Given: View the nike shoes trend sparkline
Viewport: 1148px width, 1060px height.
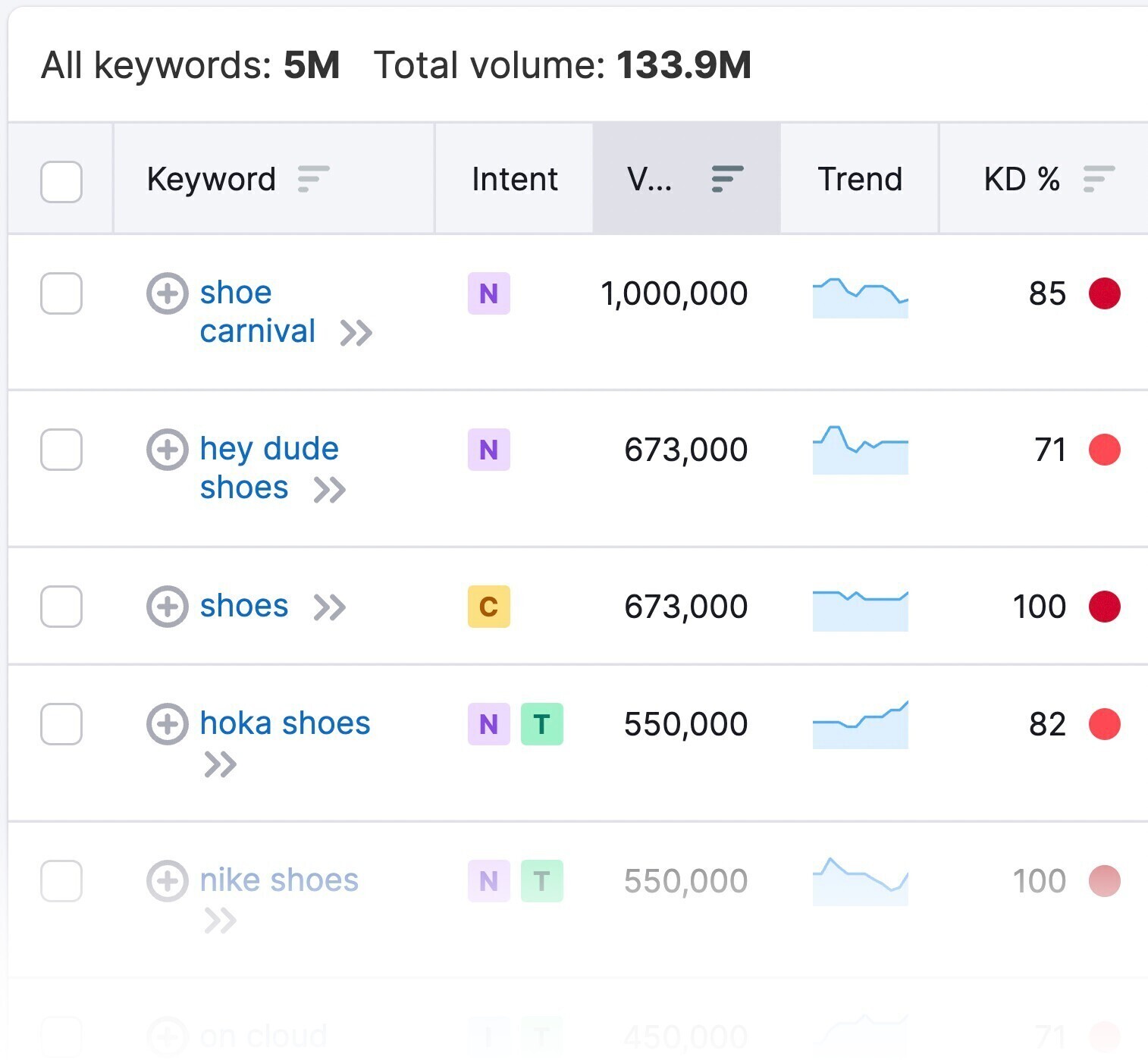Looking at the screenshot, I should [x=861, y=881].
